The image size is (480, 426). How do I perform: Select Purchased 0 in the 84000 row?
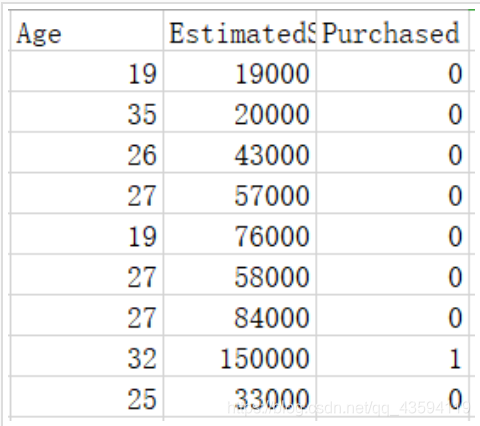[393, 315]
